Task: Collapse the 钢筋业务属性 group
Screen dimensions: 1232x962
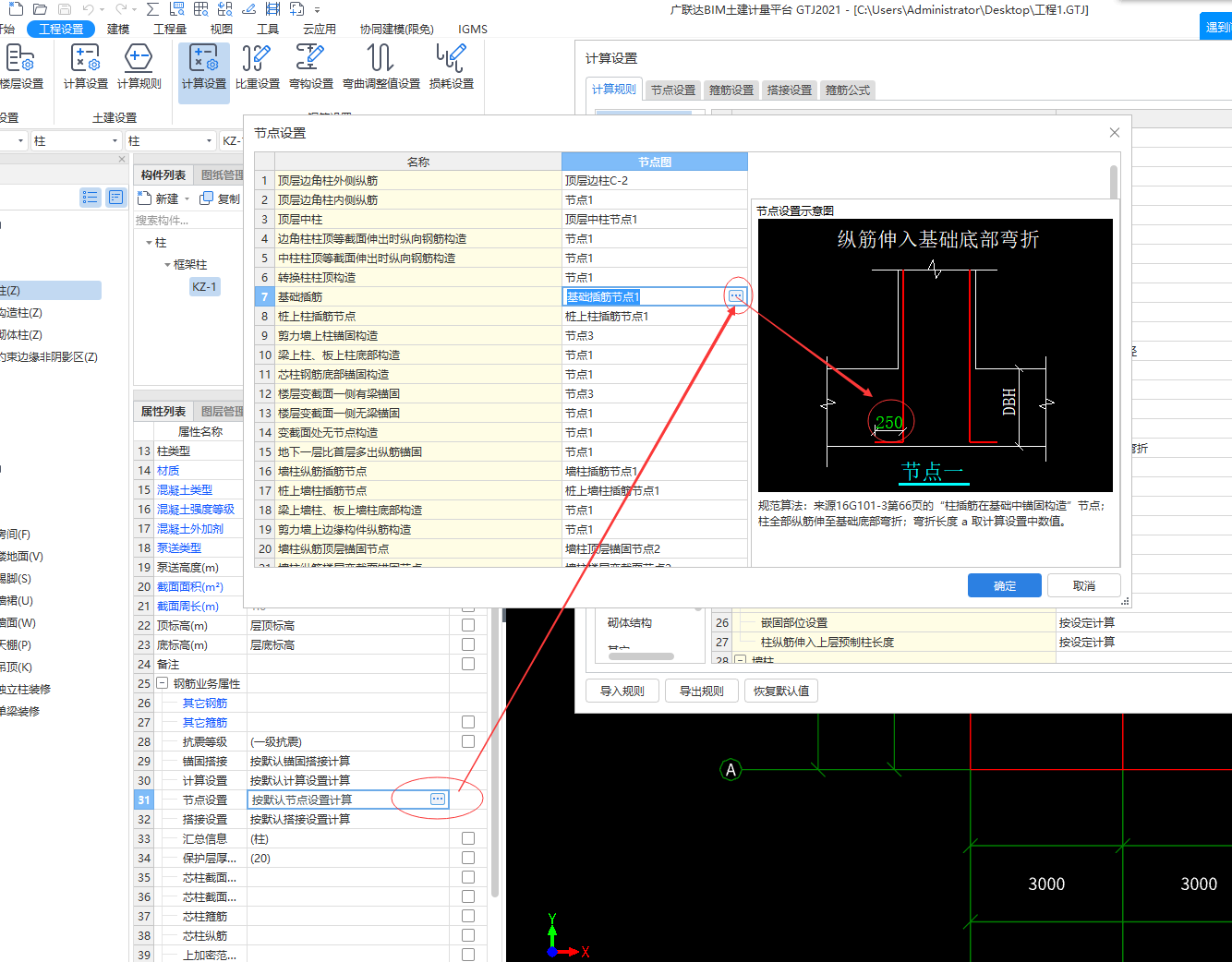Action: coord(163,683)
